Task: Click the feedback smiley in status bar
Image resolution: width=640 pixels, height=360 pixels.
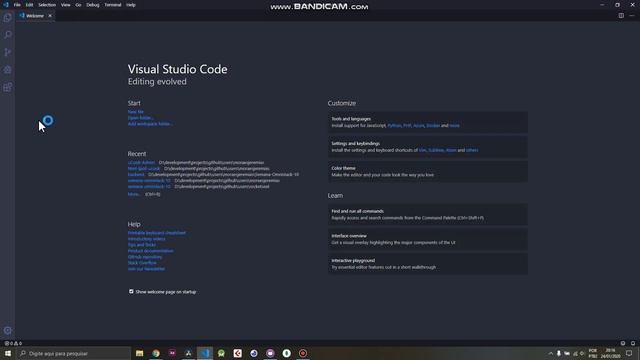Action: [x=623, y=343]
